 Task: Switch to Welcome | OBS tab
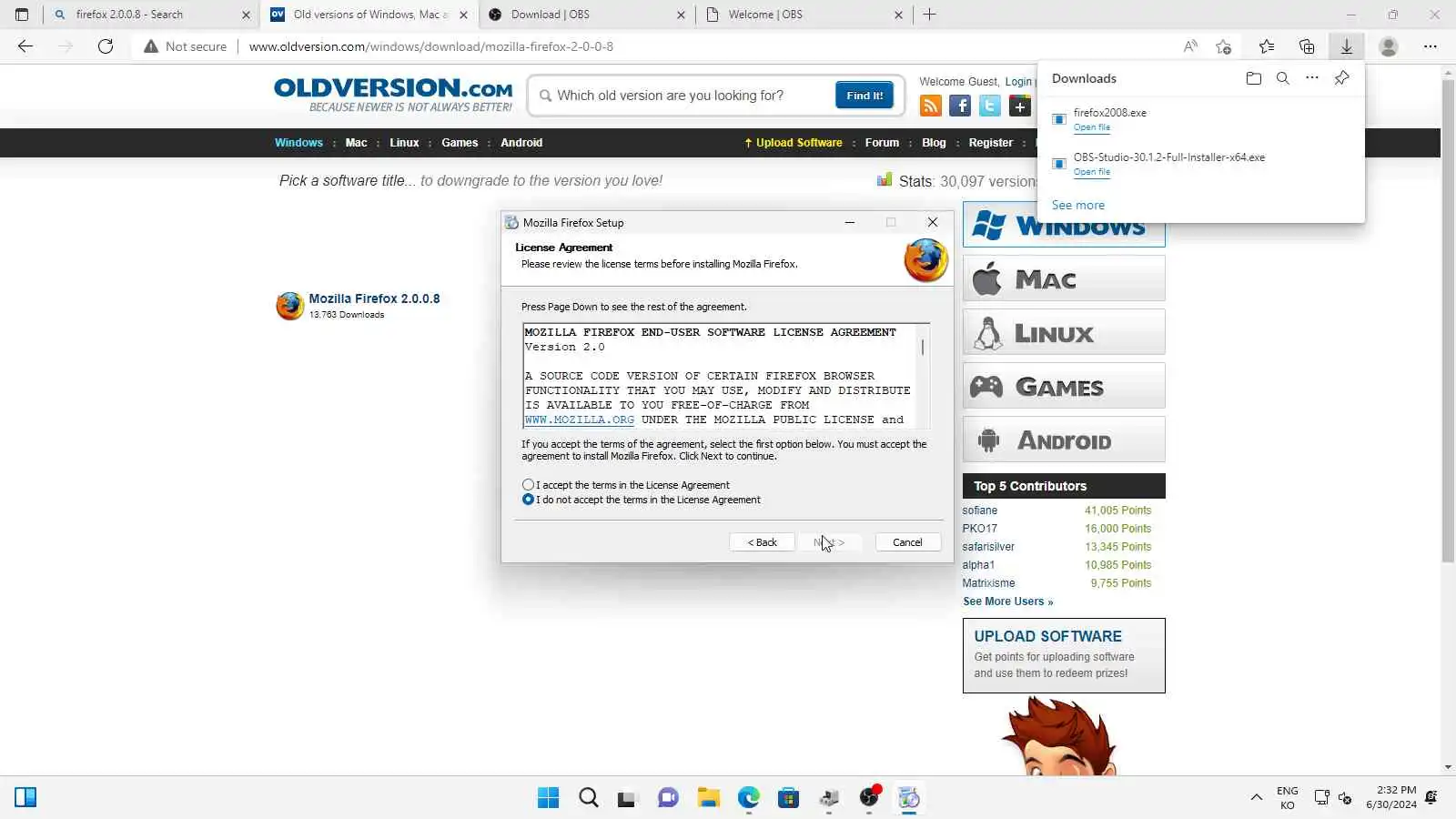pos(804,15)
